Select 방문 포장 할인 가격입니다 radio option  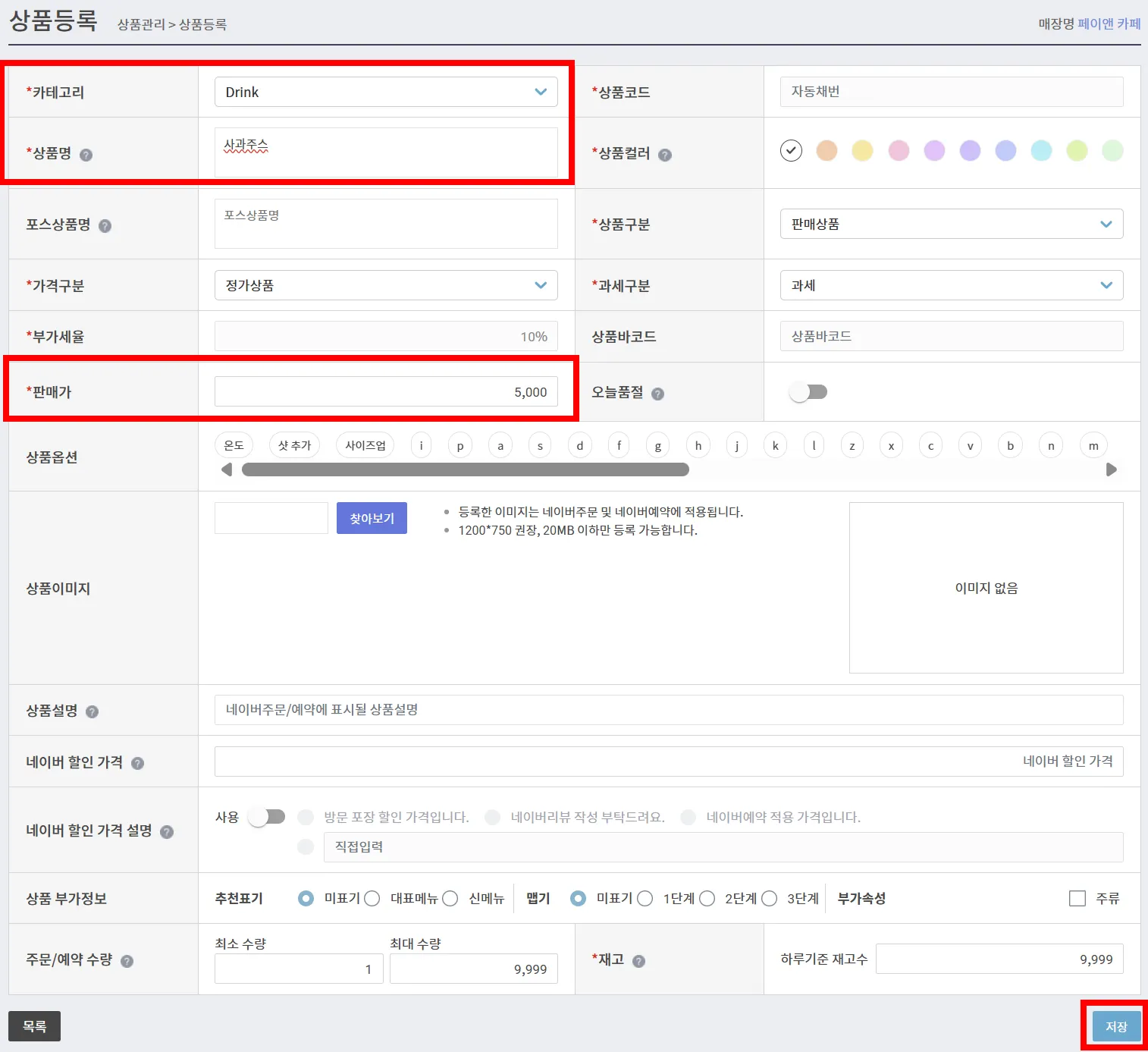[306, 817]
